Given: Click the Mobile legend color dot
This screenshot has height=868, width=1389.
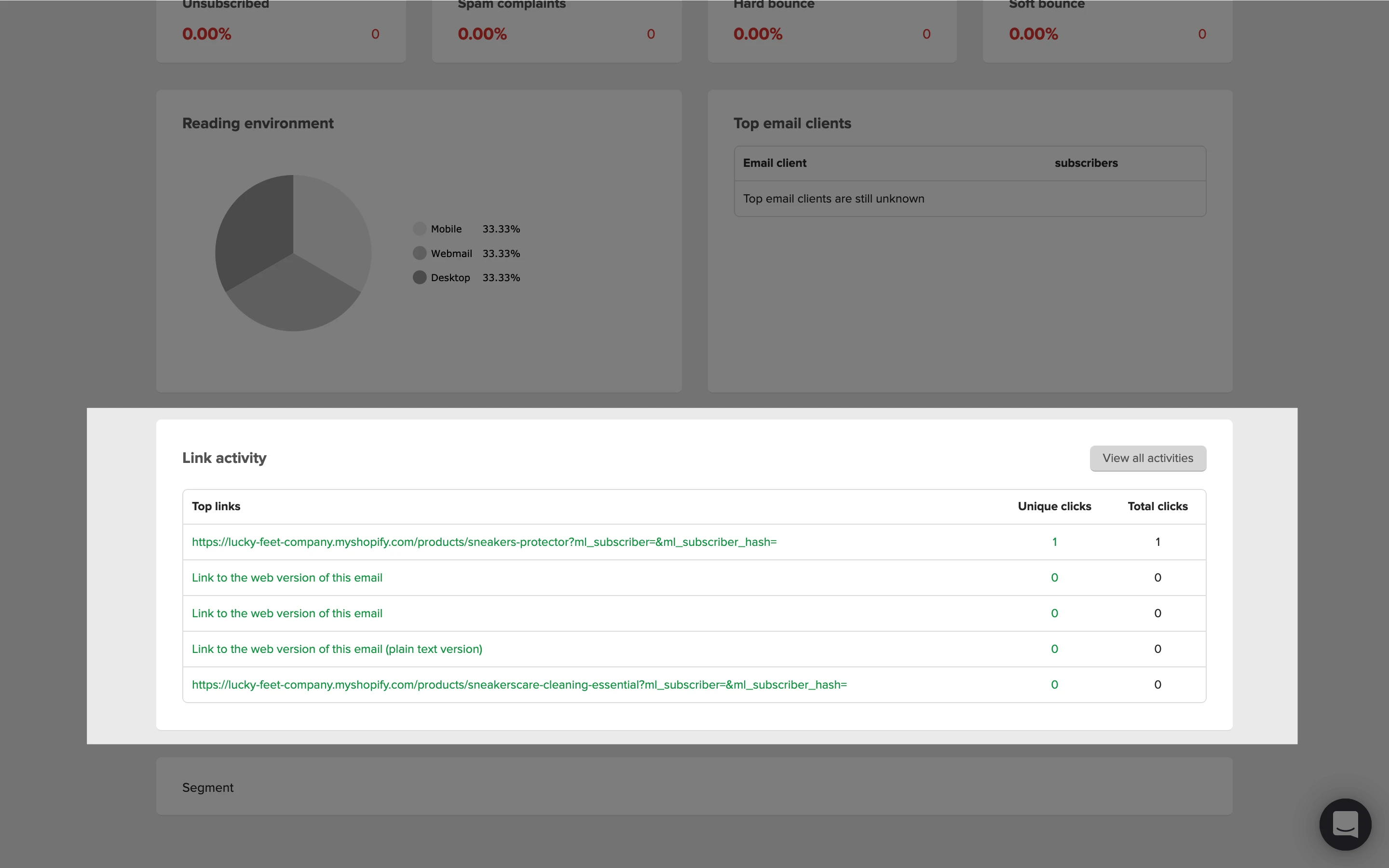Looking at the screenshot, I should tap(420, 229).
